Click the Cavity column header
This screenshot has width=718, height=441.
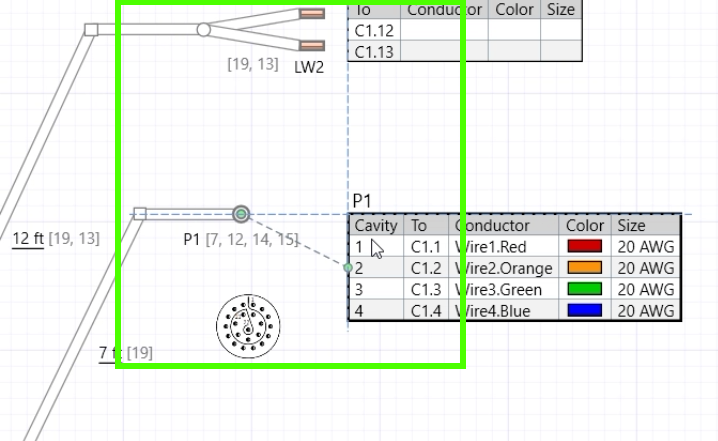click(376, 225)
